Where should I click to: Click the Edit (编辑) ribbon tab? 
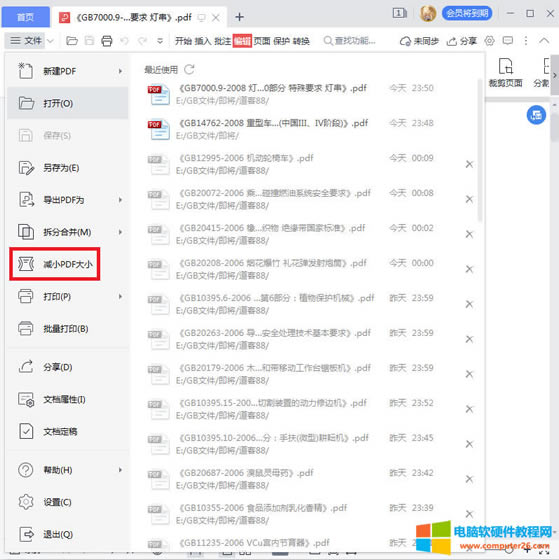[242, 41]
